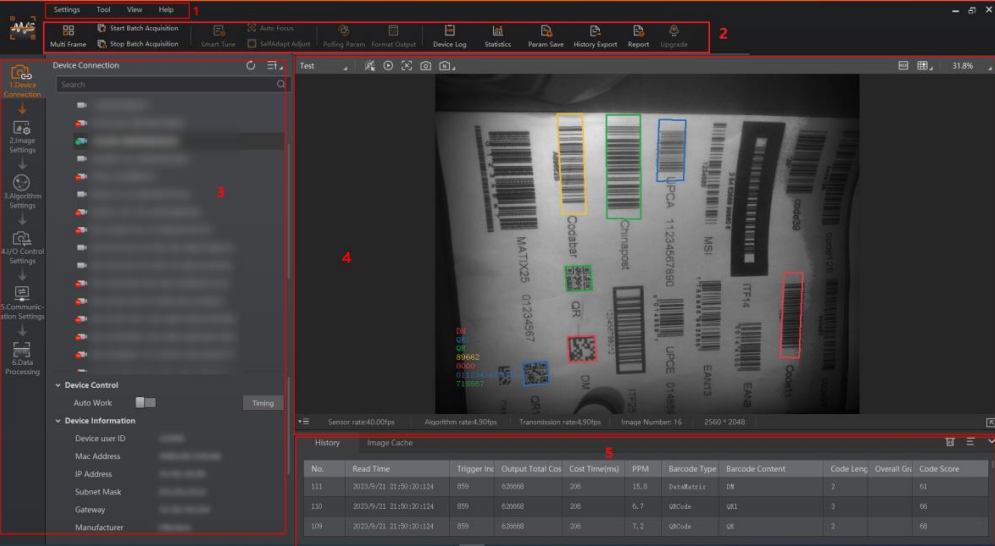
Task: Open the grid layout dropdown
Action: tap(925, 65)
